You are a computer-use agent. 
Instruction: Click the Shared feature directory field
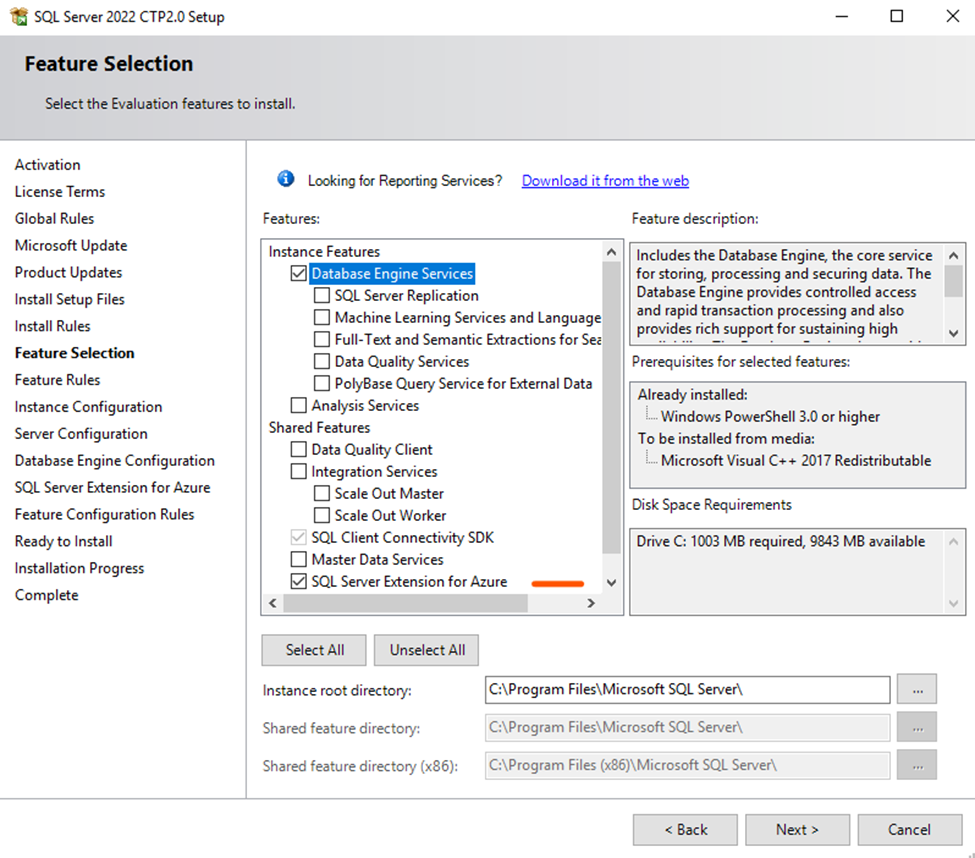[x=687, y=727]
